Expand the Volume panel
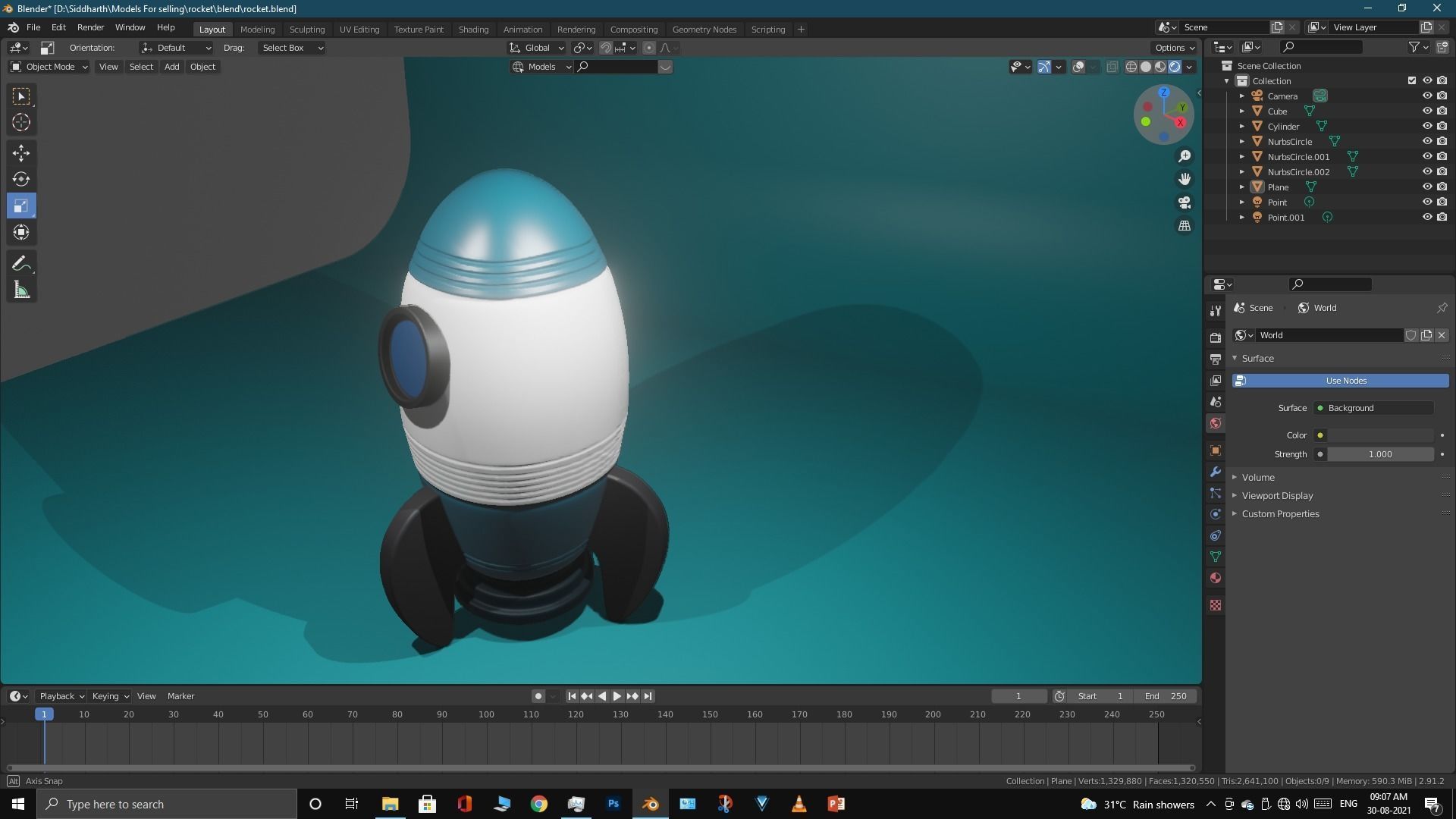The image size is (1456, 819). [x=1257, y=477]
